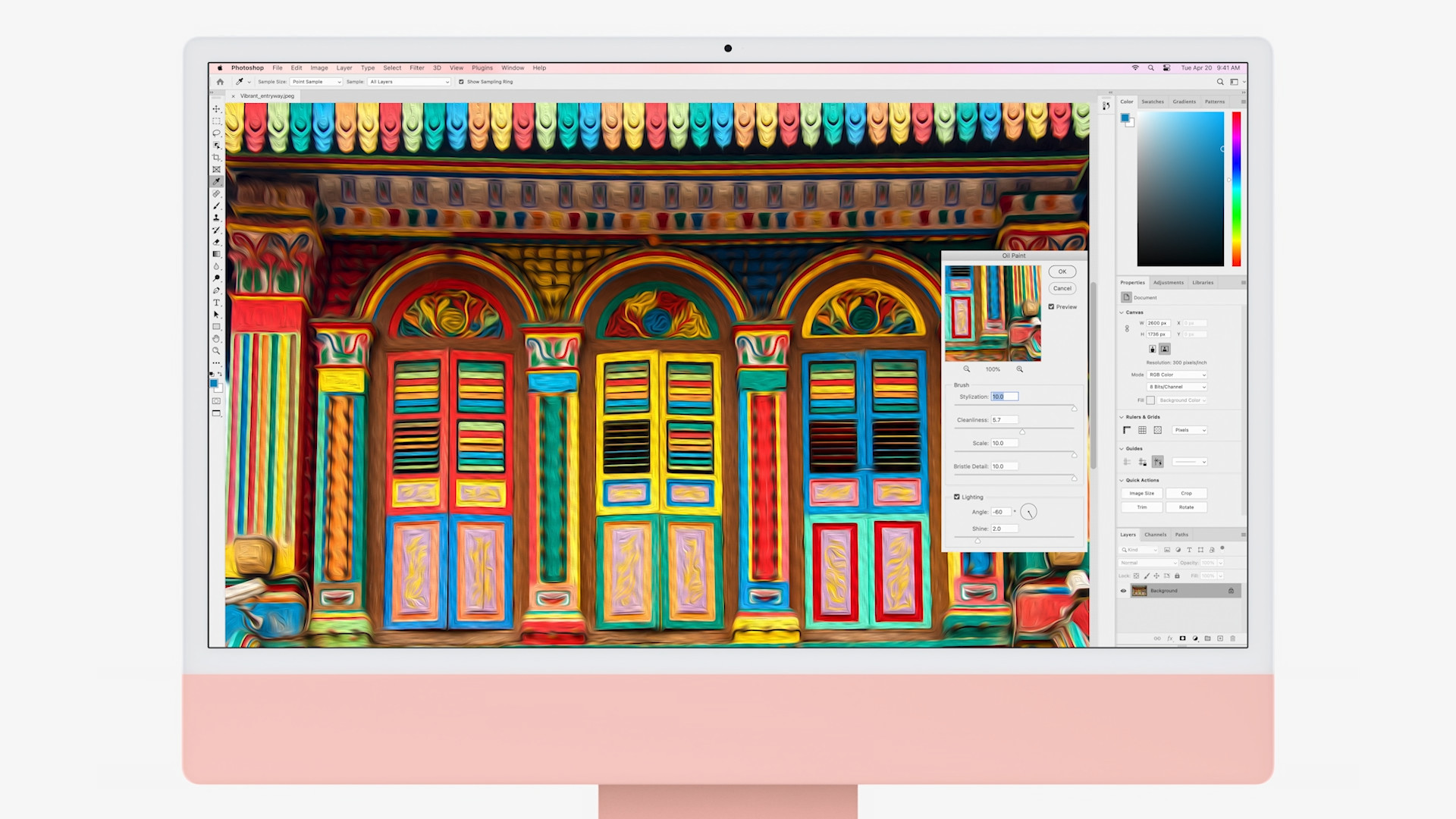Open the Filter menu

[417, 68]
